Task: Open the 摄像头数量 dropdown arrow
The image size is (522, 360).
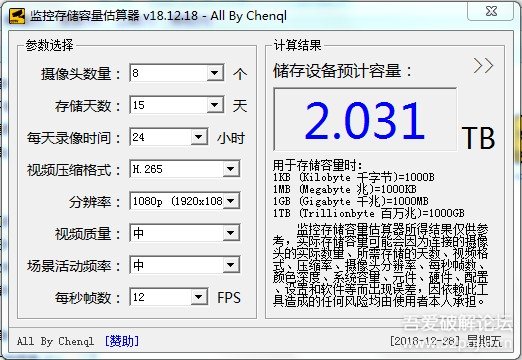Action: coord(215,73)
